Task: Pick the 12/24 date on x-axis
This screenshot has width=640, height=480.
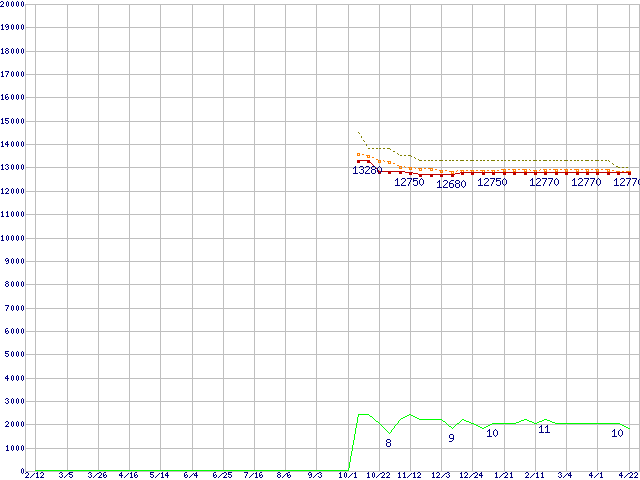Action: pyautogui.click(x=472, y=475)
